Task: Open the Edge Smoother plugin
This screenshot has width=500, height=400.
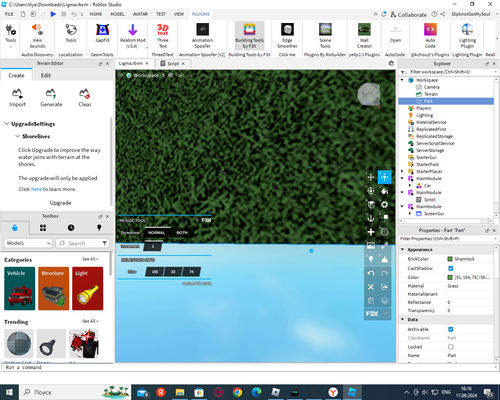Action: coord(287,36)
